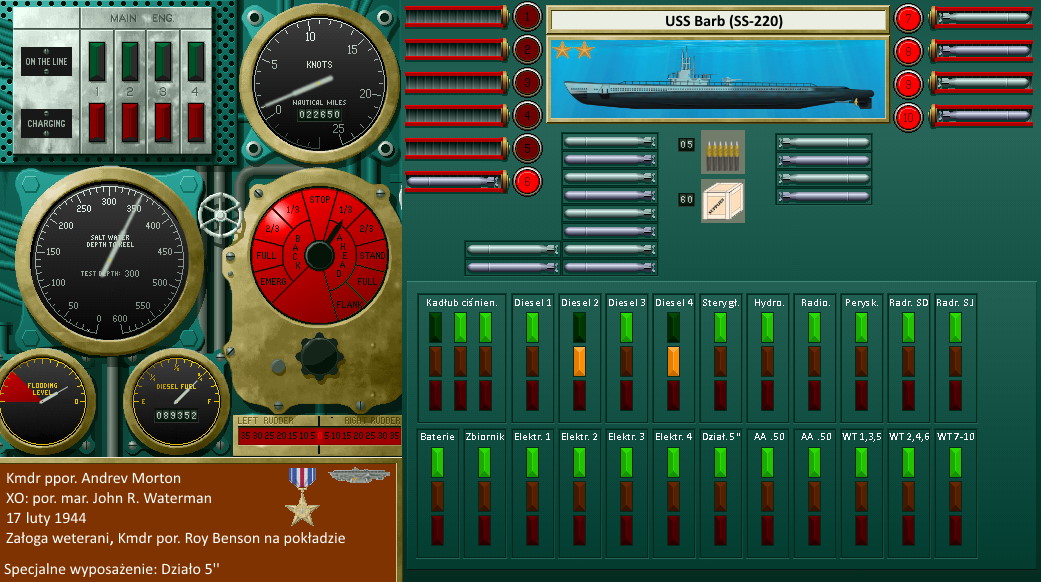Click the left/right rudder angle scale
The image size is (1041, 582).
coord(318,436)
